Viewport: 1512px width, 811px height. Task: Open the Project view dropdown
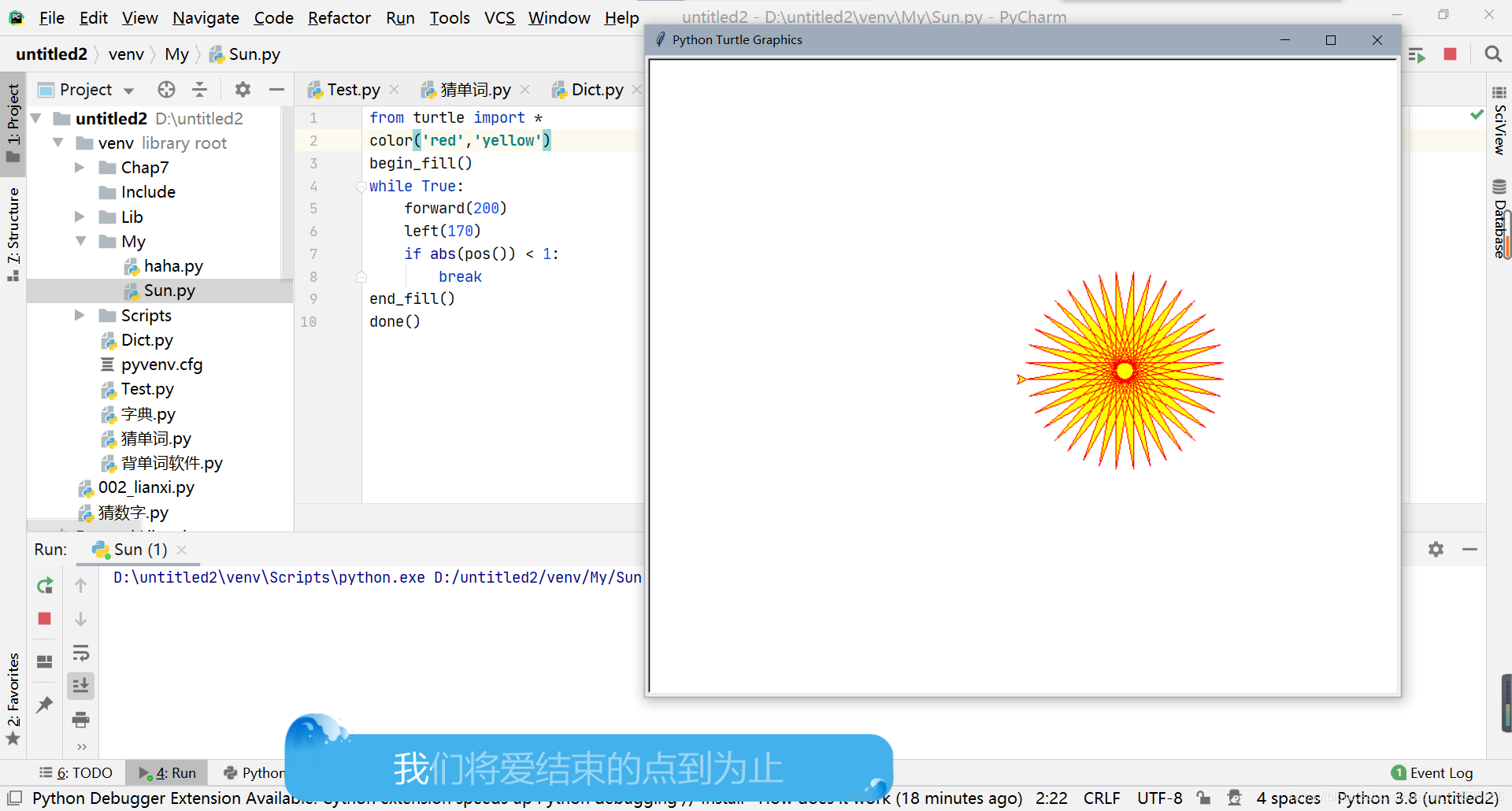tap(128, 89)
